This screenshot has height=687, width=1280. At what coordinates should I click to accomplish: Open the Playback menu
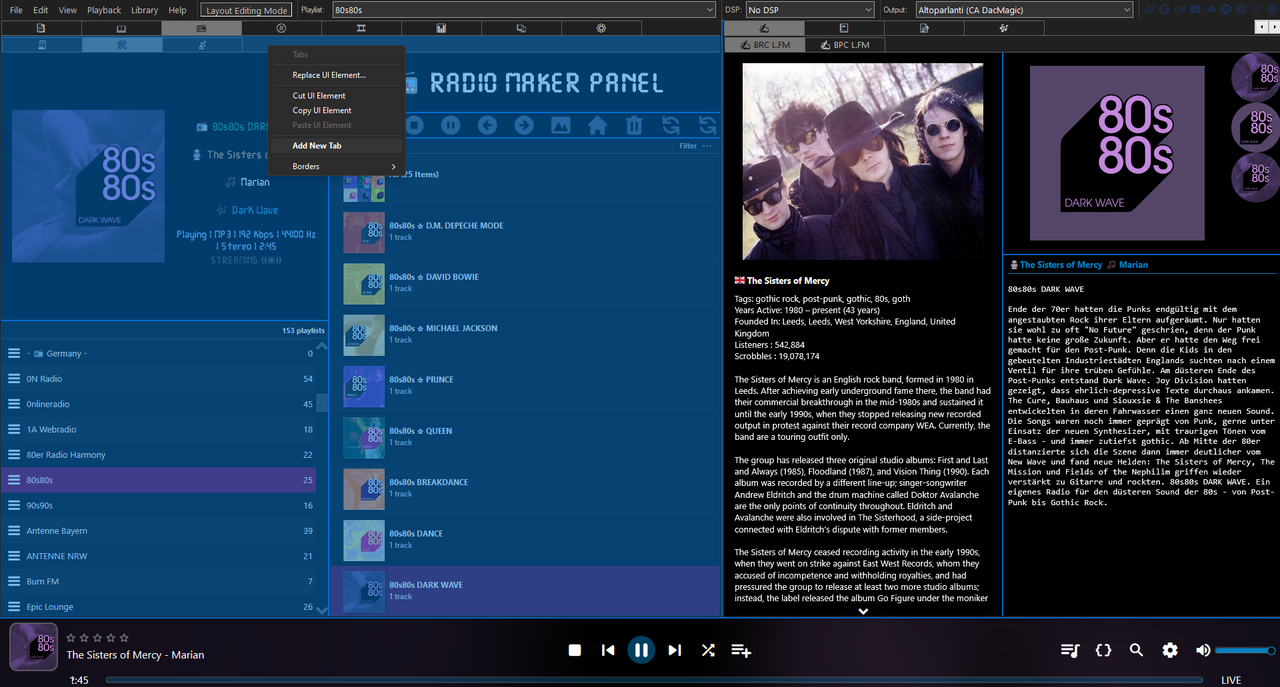pyautogui.click(x=104, y=10)
